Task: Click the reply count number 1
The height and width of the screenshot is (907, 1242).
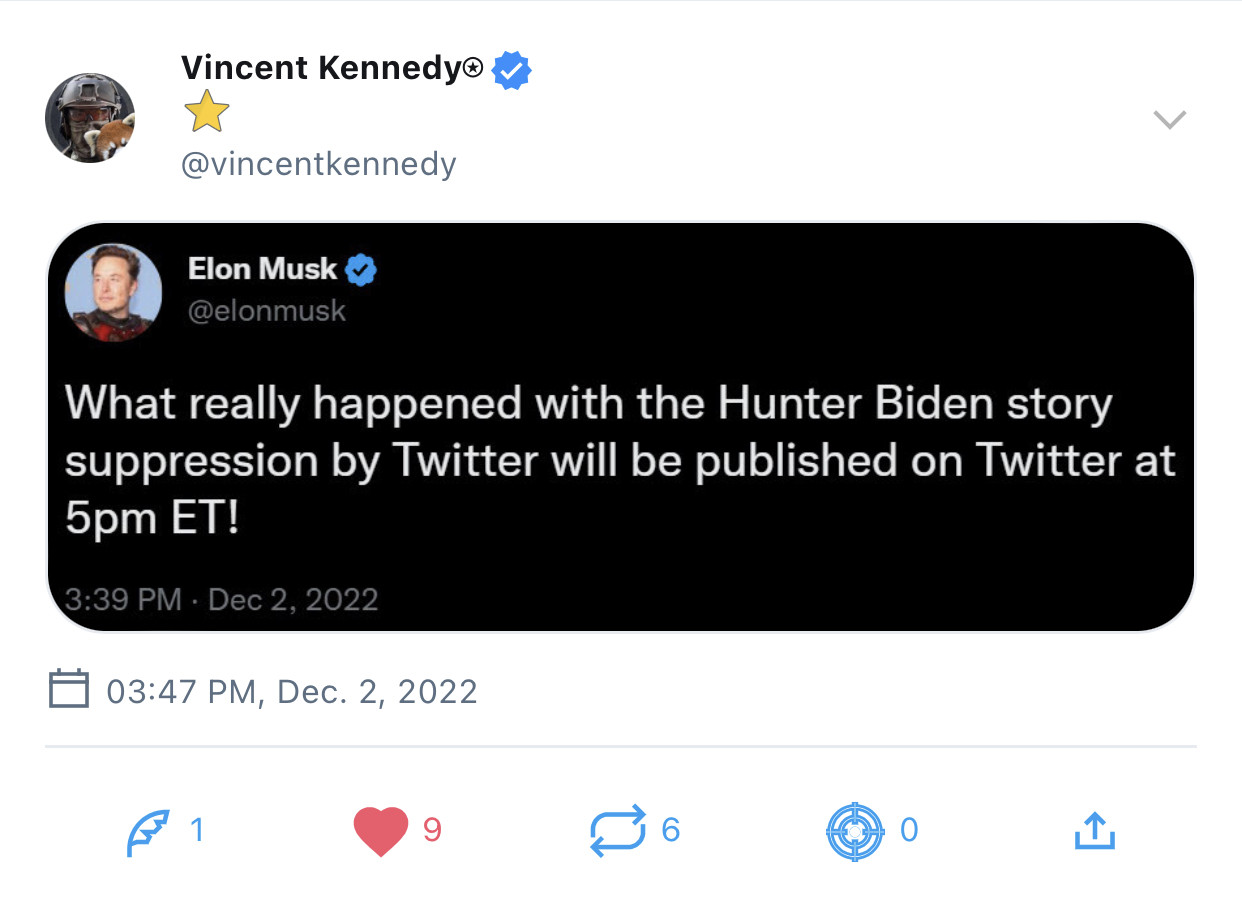Action: tap(197, 830)
